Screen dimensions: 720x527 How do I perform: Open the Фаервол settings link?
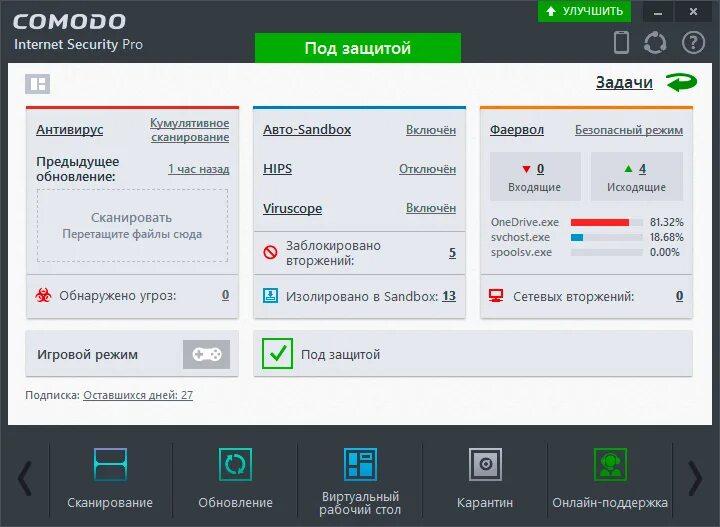point(517,130)
